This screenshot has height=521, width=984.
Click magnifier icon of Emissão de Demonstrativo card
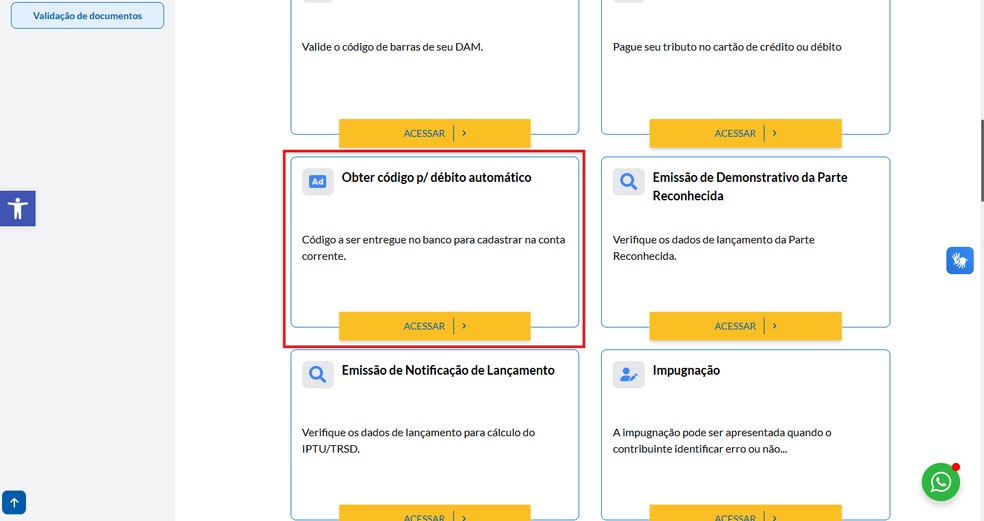coord(628,181)
